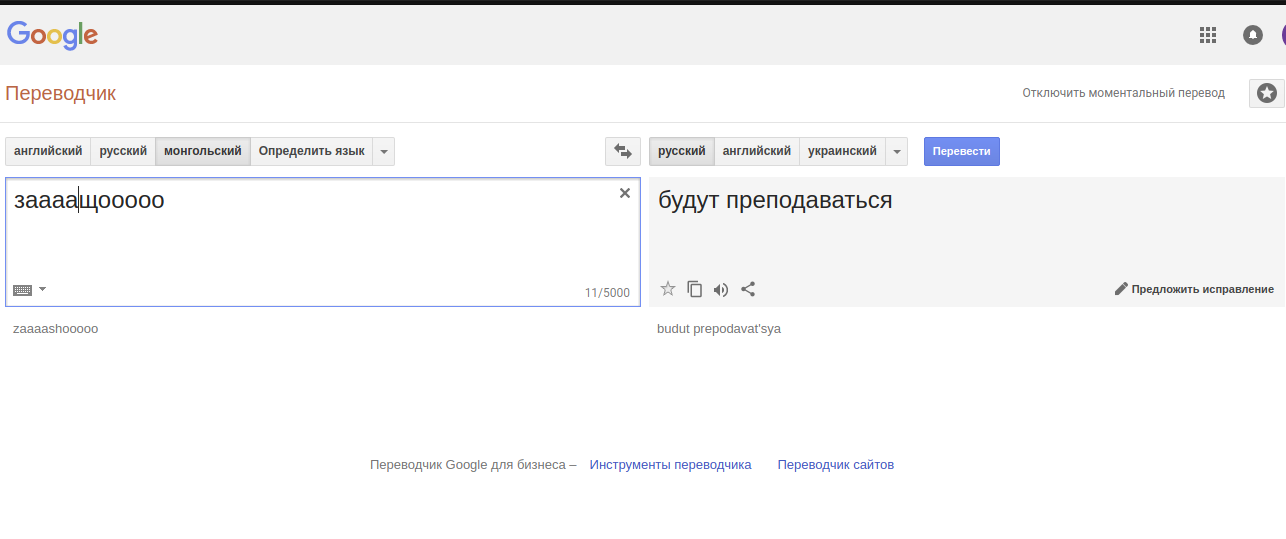Click the blue Перевести button
Image resolution: width=1286 pixels, height=539 pixels.
pyautogui.click(x=961, y=151)
